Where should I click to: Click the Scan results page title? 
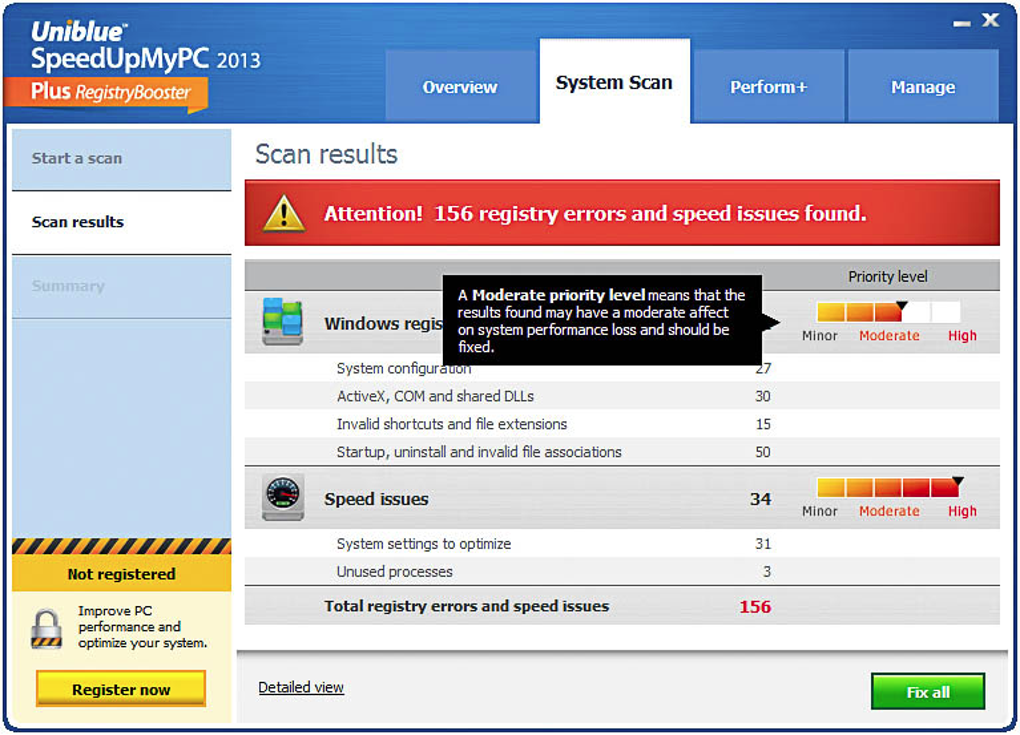[326, 154]
